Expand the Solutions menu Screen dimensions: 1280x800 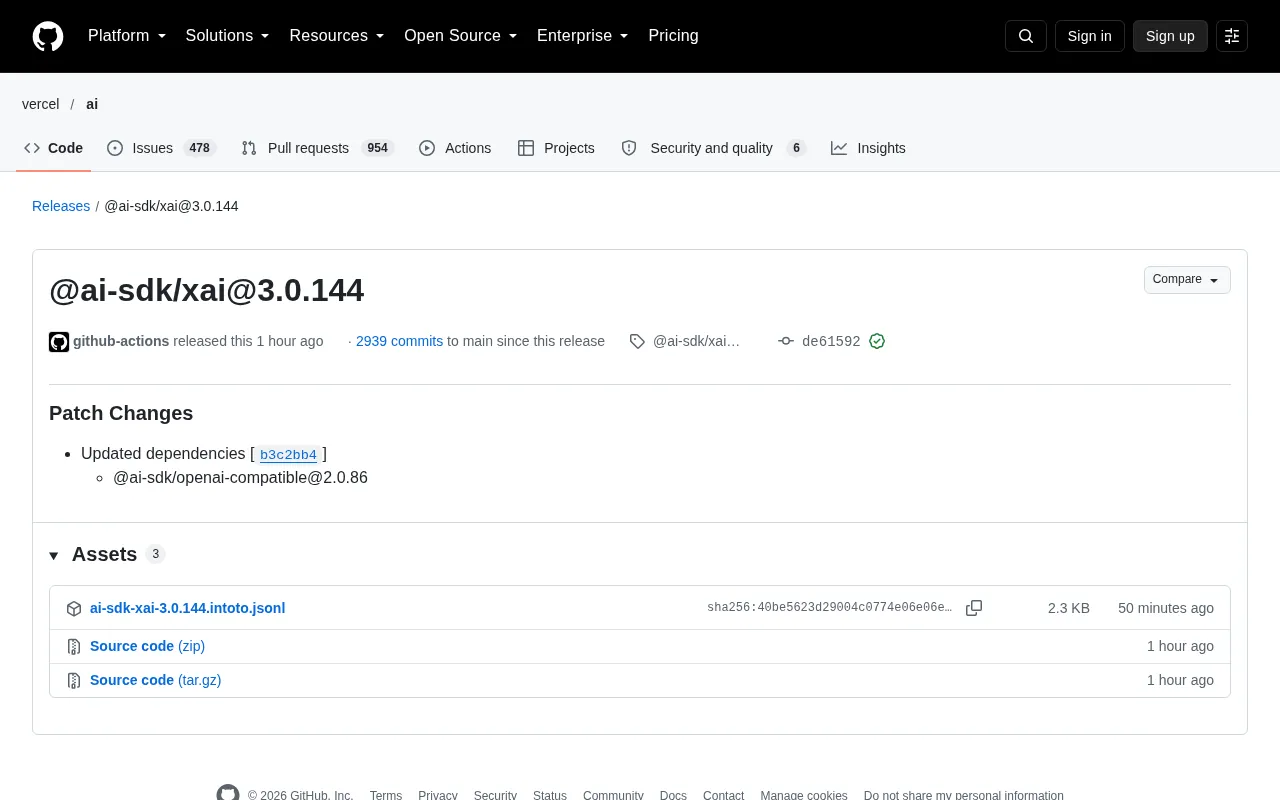coord(228,36)
